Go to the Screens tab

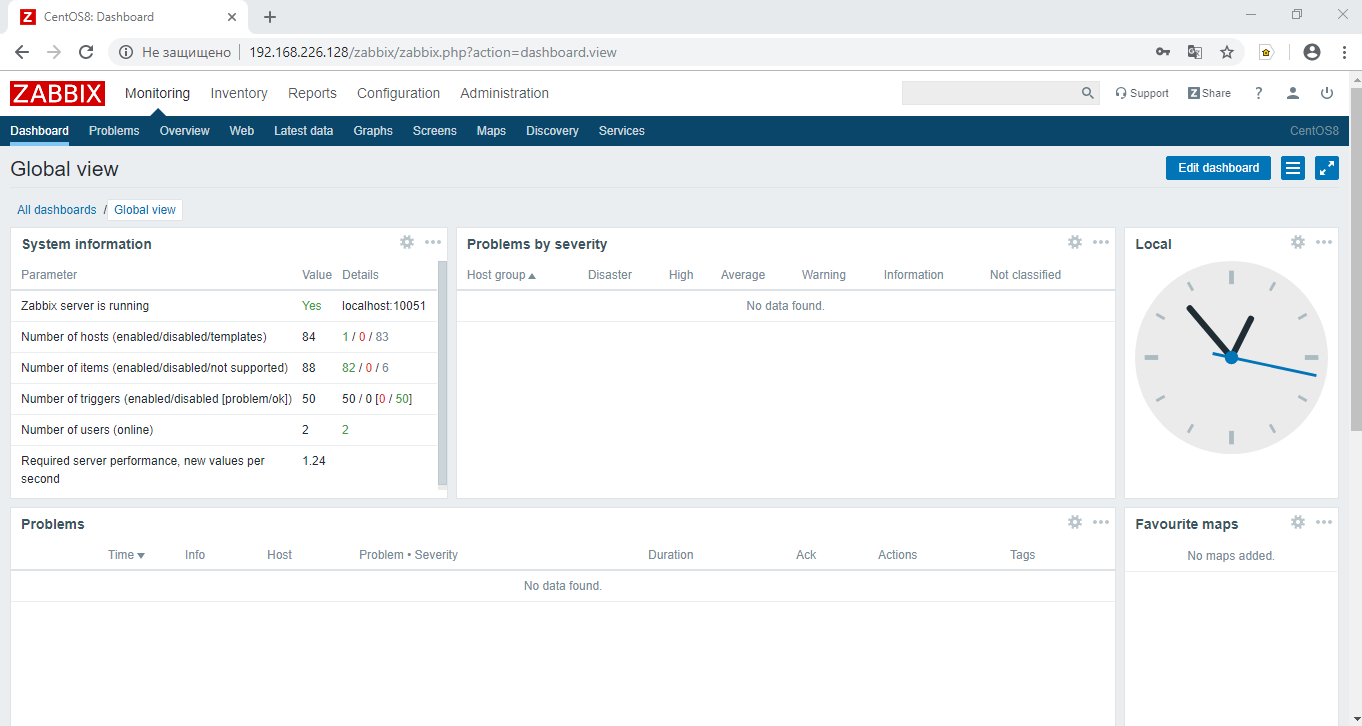[x=435, y=131]
